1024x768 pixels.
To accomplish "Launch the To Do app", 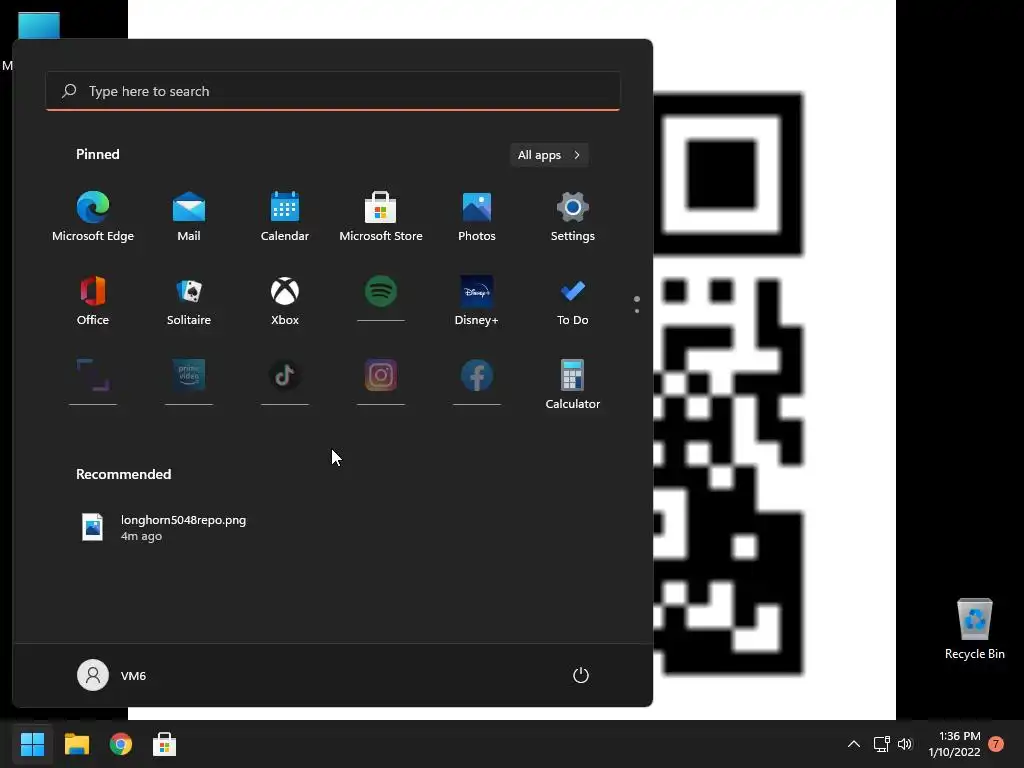I will [x=573, y=300].
